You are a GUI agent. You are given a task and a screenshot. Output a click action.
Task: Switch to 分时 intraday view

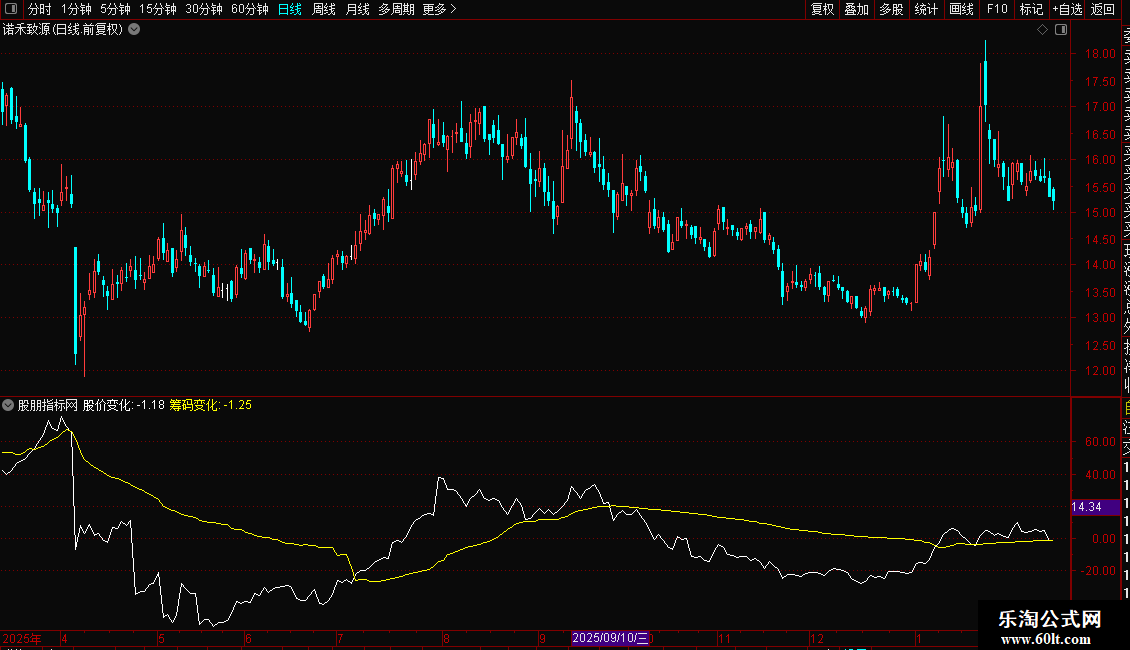[x=40, y=9]
